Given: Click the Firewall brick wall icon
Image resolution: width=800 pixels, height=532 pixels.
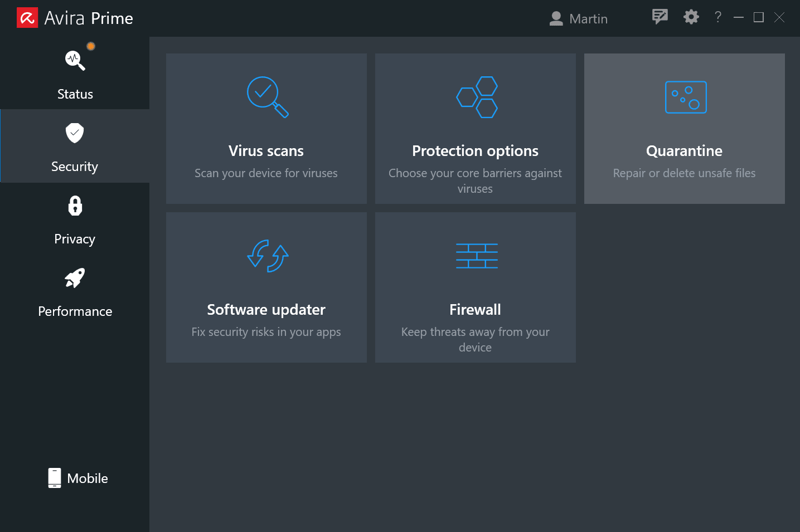Looking at the screenshot, I should point(477,256).
